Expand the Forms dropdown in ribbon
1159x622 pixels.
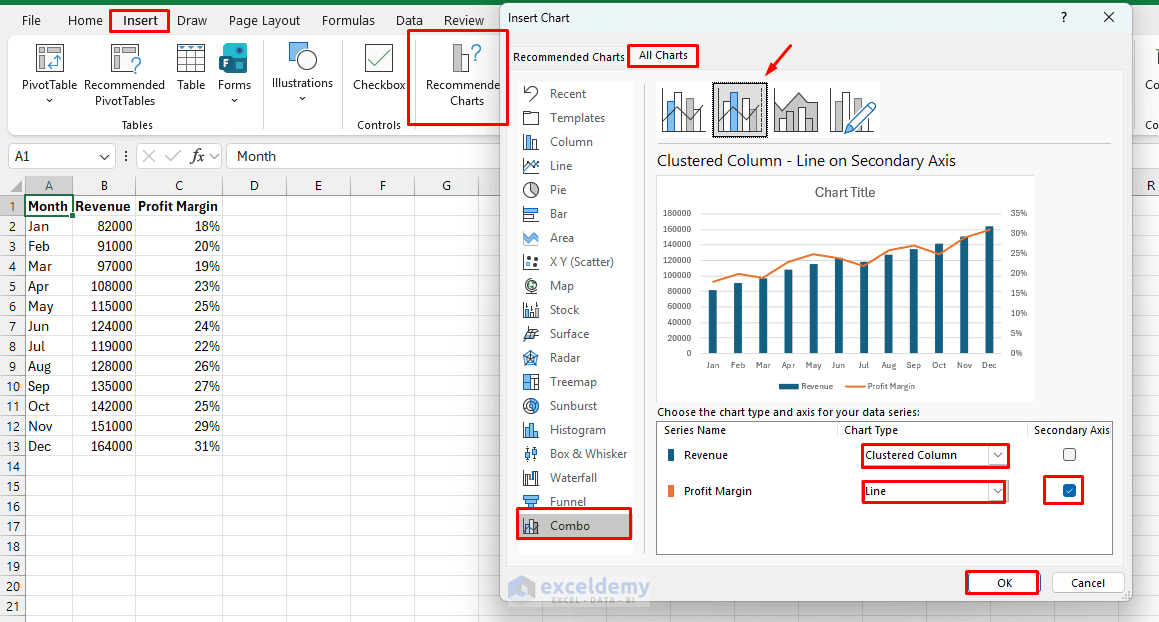click(234, 101)
